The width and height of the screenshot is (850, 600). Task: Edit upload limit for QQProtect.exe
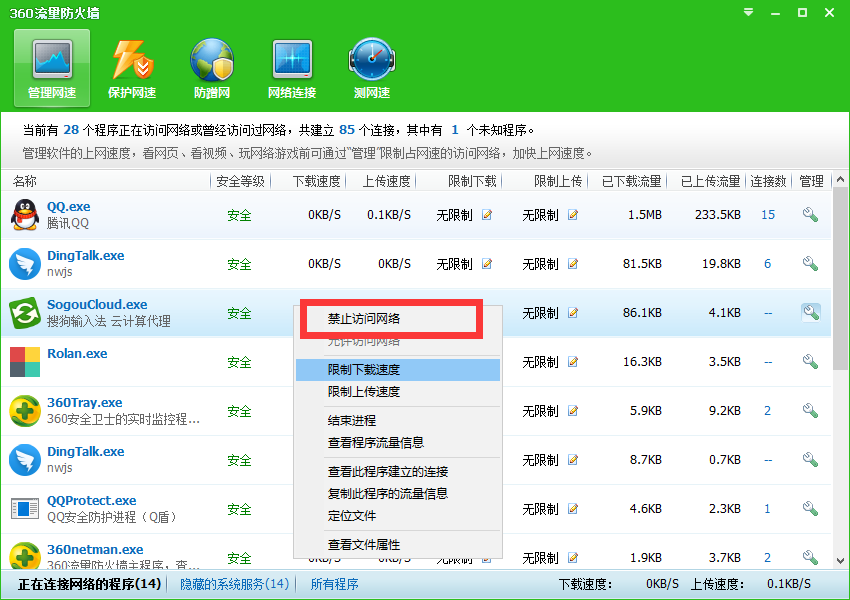(x=573, y=508)
